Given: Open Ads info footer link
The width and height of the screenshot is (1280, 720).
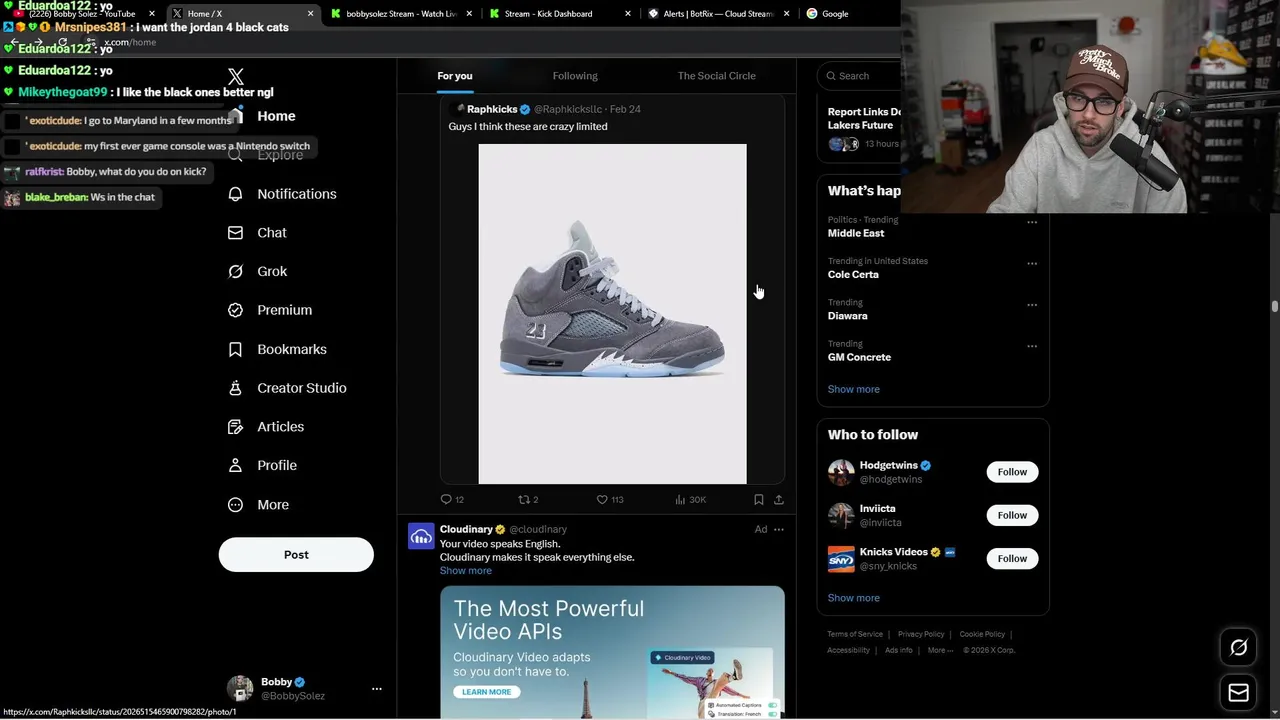Looking at the screenshot, I should [x=899, y=650].
